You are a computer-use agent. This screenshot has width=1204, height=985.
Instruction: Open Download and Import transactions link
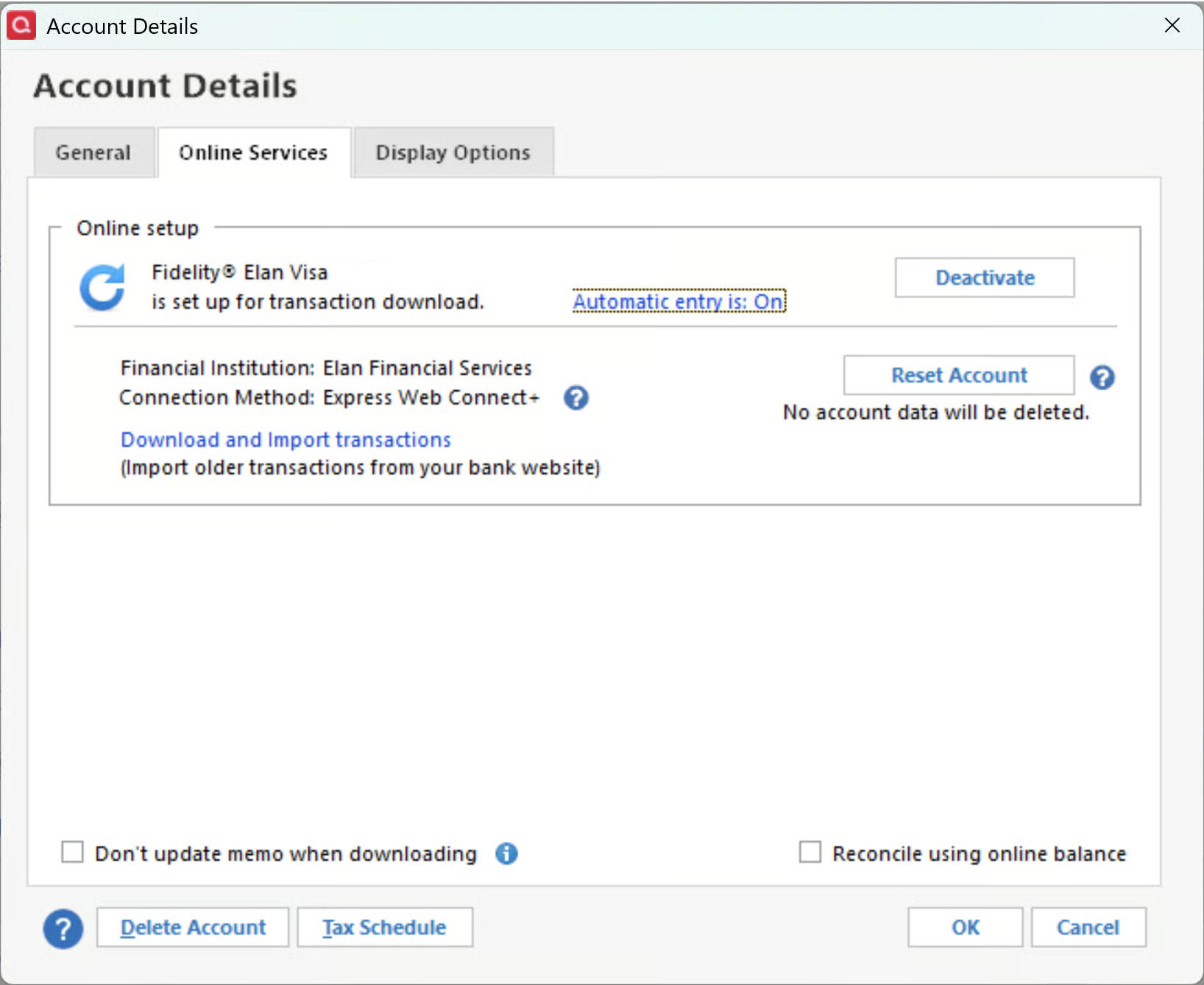(x=286, y=439)
